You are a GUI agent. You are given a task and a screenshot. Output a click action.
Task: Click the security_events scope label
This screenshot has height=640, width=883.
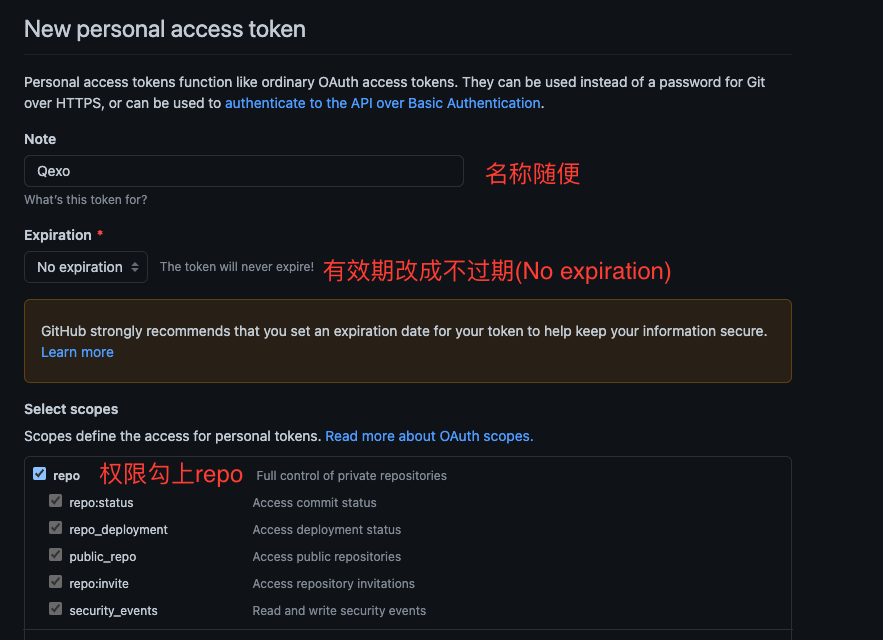click(x=113, y=611)
